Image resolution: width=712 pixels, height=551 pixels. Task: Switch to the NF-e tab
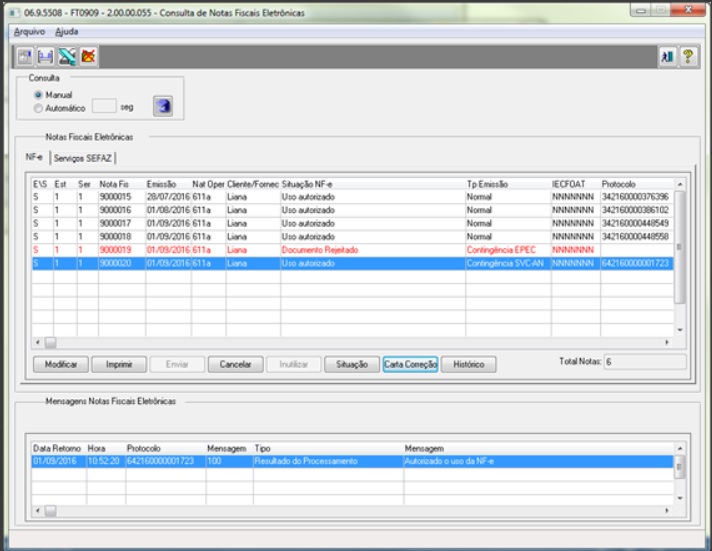34,157
